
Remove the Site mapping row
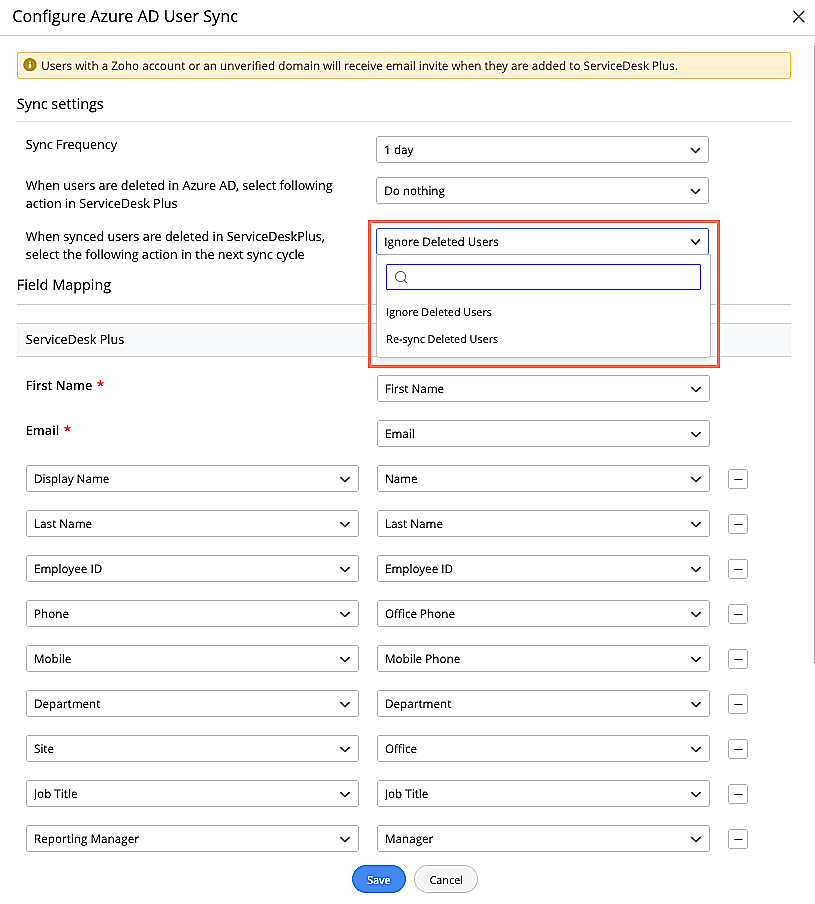coord(738,749)
